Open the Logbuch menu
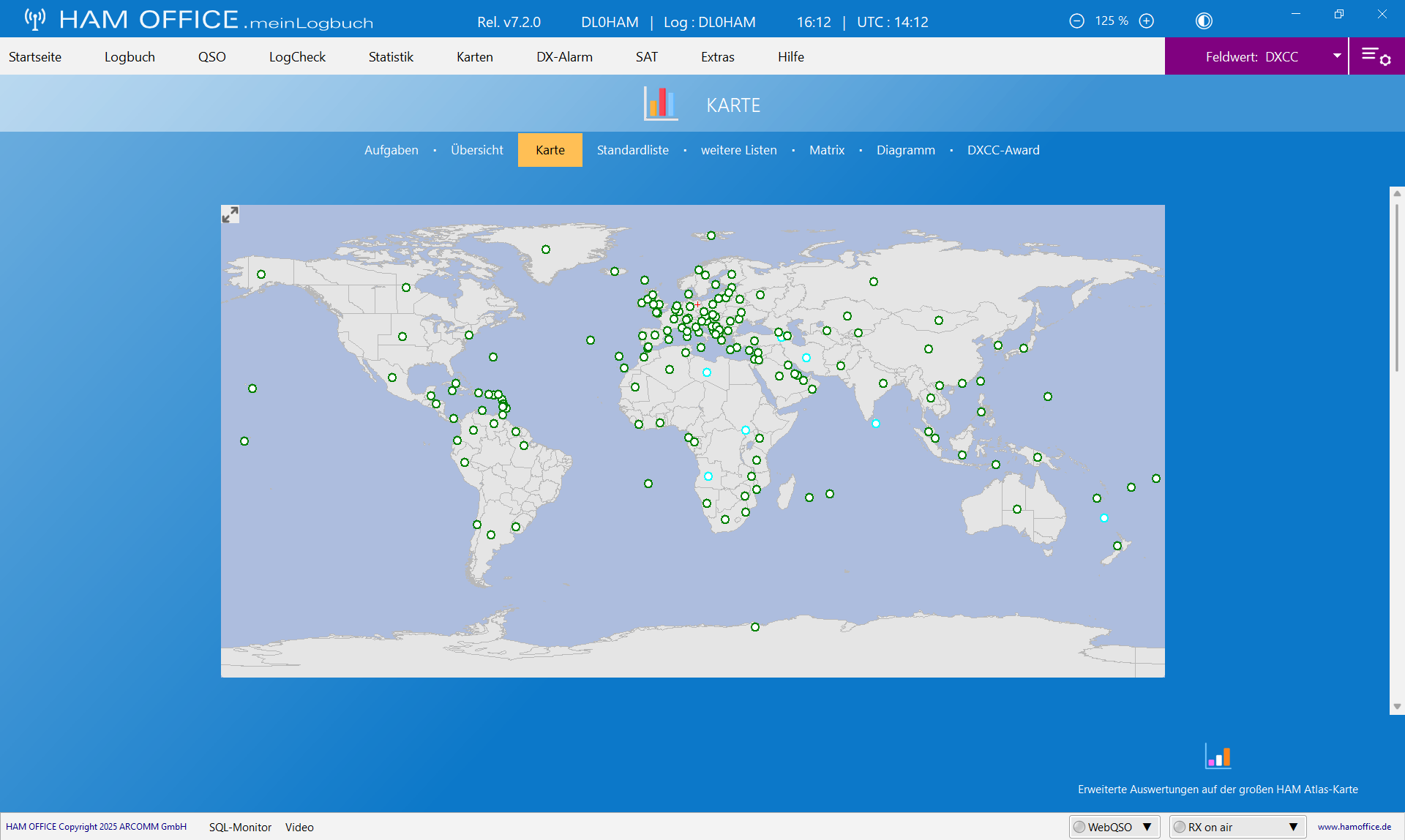The image size is (1405, 840). pyautogui.click(x=130, y=56)
